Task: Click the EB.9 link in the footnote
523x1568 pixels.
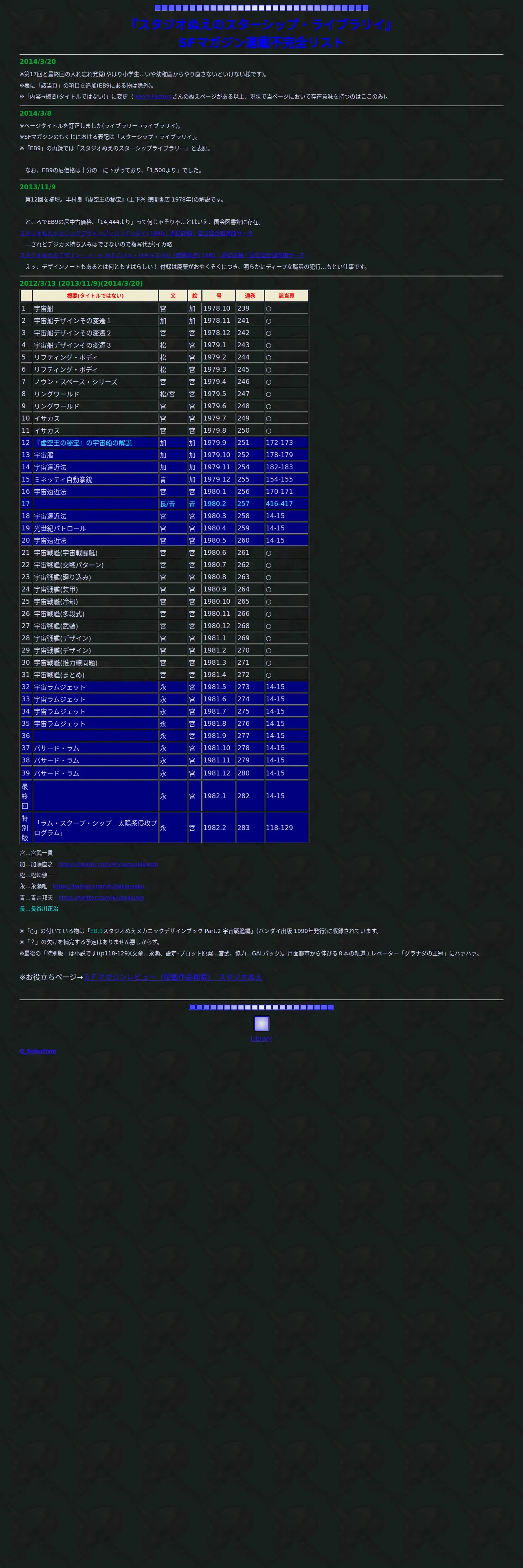Action: click(96, 931)
